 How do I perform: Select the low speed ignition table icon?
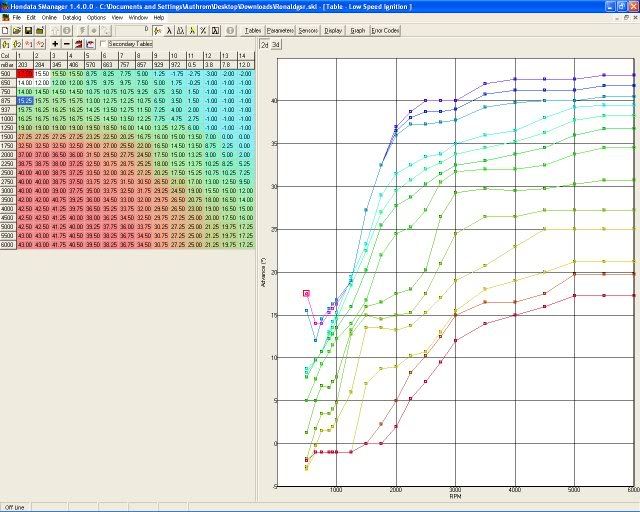(x=8, y=45)
